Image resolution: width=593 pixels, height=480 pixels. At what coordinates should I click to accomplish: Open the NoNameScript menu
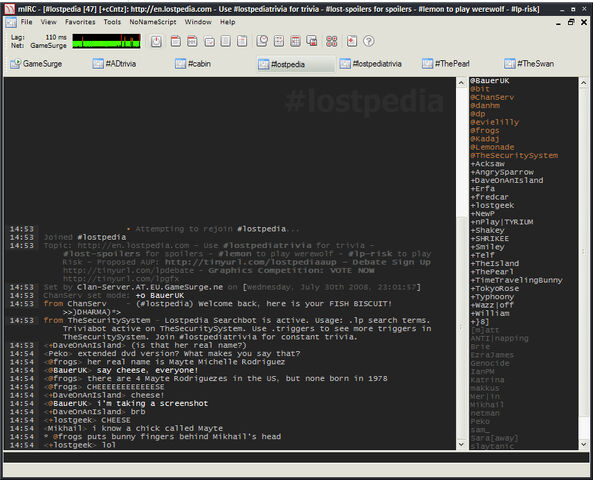coord(153,22)
